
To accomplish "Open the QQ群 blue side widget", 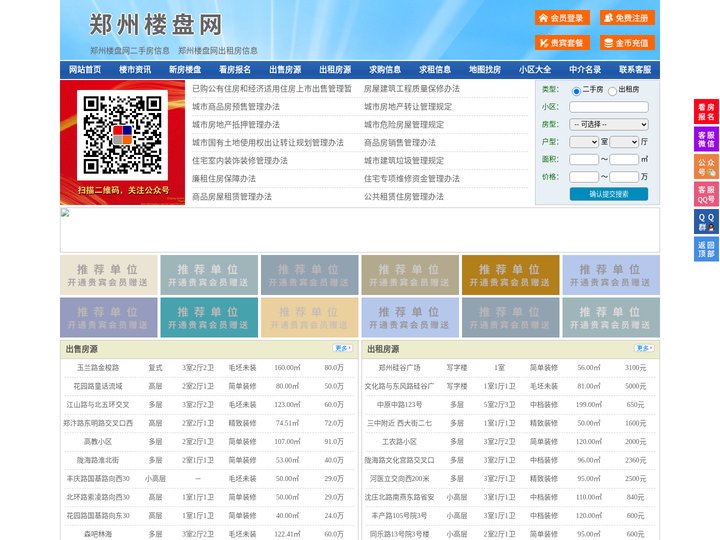I will click(x=706, y=222).
